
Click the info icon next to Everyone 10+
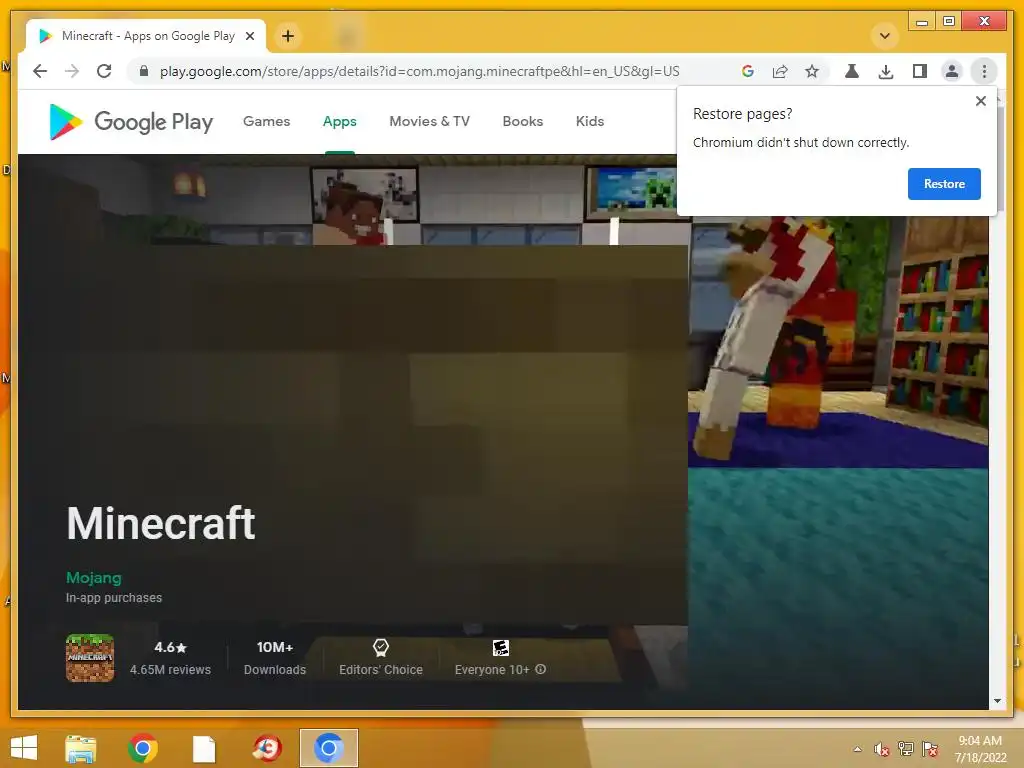(x=541, y=669)
